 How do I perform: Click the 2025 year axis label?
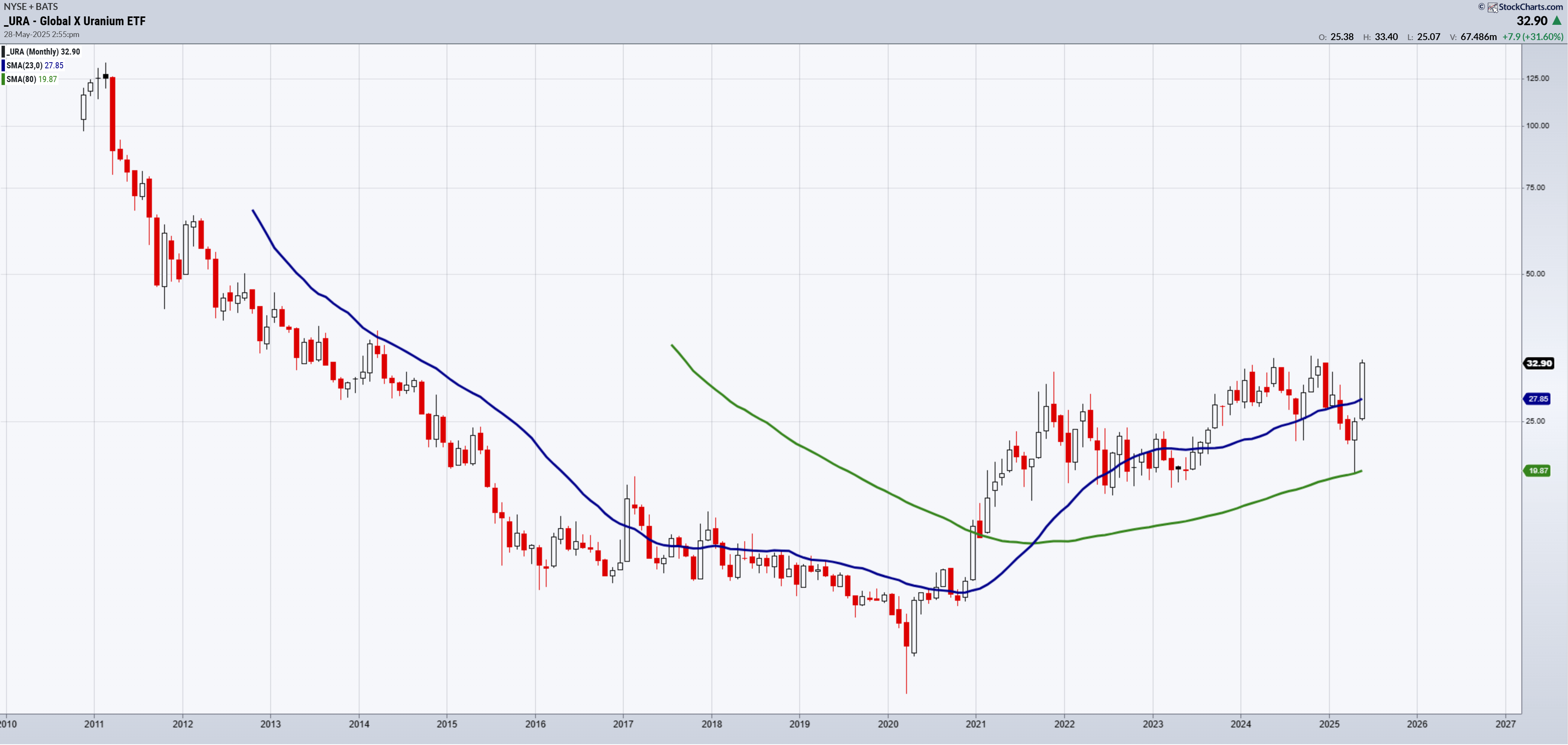(1329, 724)
